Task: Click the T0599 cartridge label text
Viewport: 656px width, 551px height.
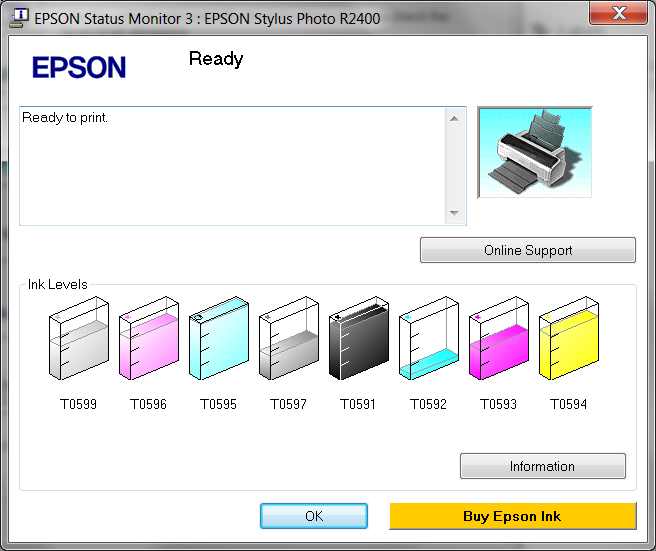Action: 78,404
